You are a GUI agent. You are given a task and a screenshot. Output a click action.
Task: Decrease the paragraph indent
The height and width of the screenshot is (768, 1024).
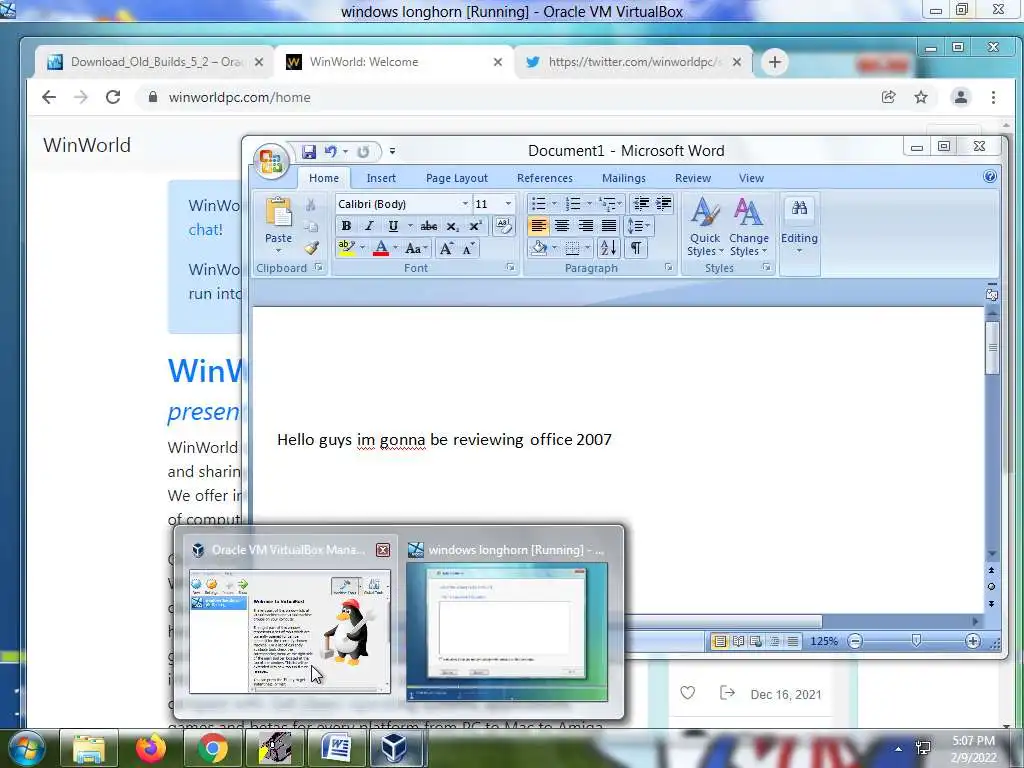pos(641,204)
